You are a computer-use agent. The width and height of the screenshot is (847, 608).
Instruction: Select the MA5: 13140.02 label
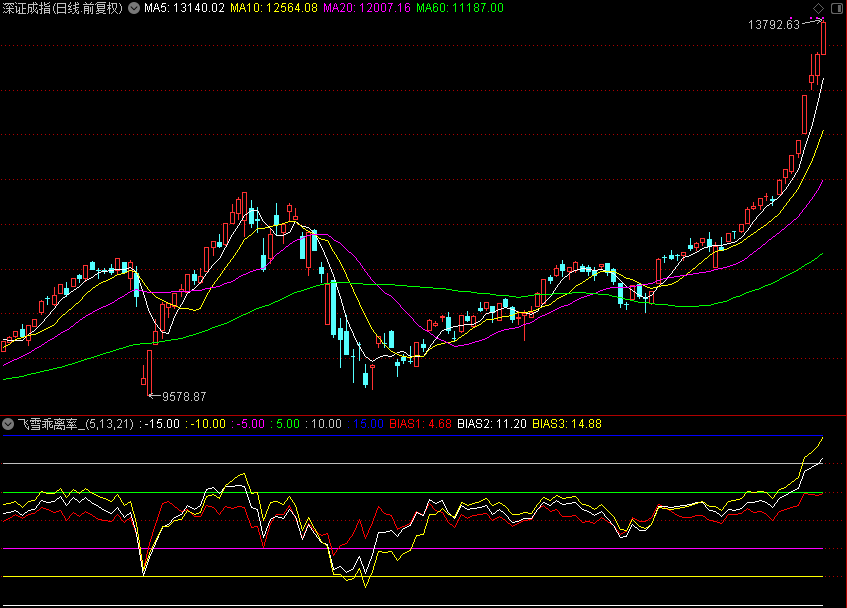click(184, 8)
